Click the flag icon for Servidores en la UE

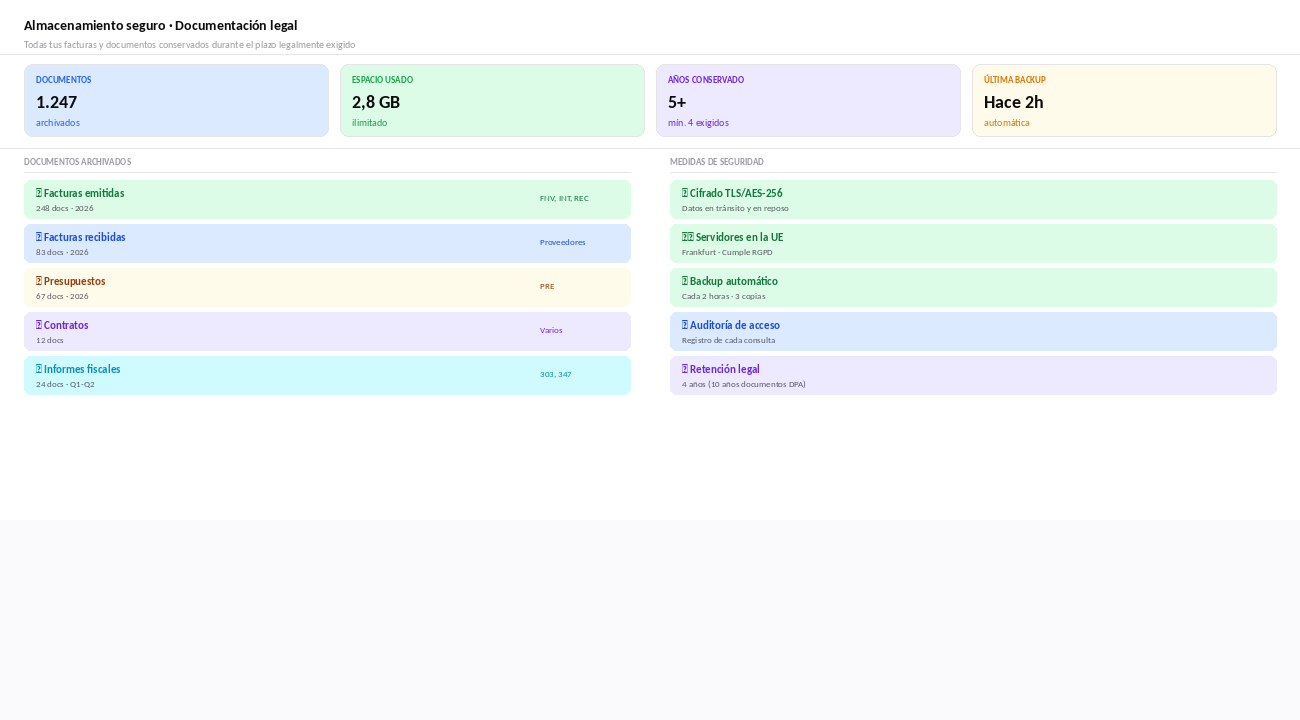[688, 237]
